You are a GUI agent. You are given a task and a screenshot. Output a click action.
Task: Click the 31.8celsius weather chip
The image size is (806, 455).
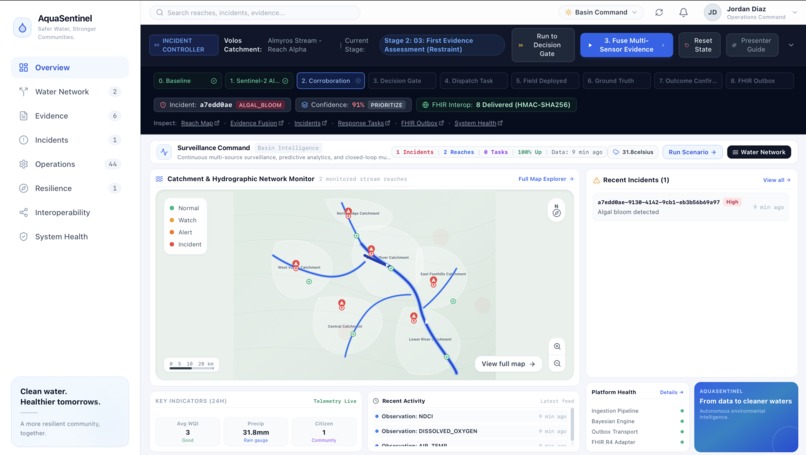tap(633, 152)
